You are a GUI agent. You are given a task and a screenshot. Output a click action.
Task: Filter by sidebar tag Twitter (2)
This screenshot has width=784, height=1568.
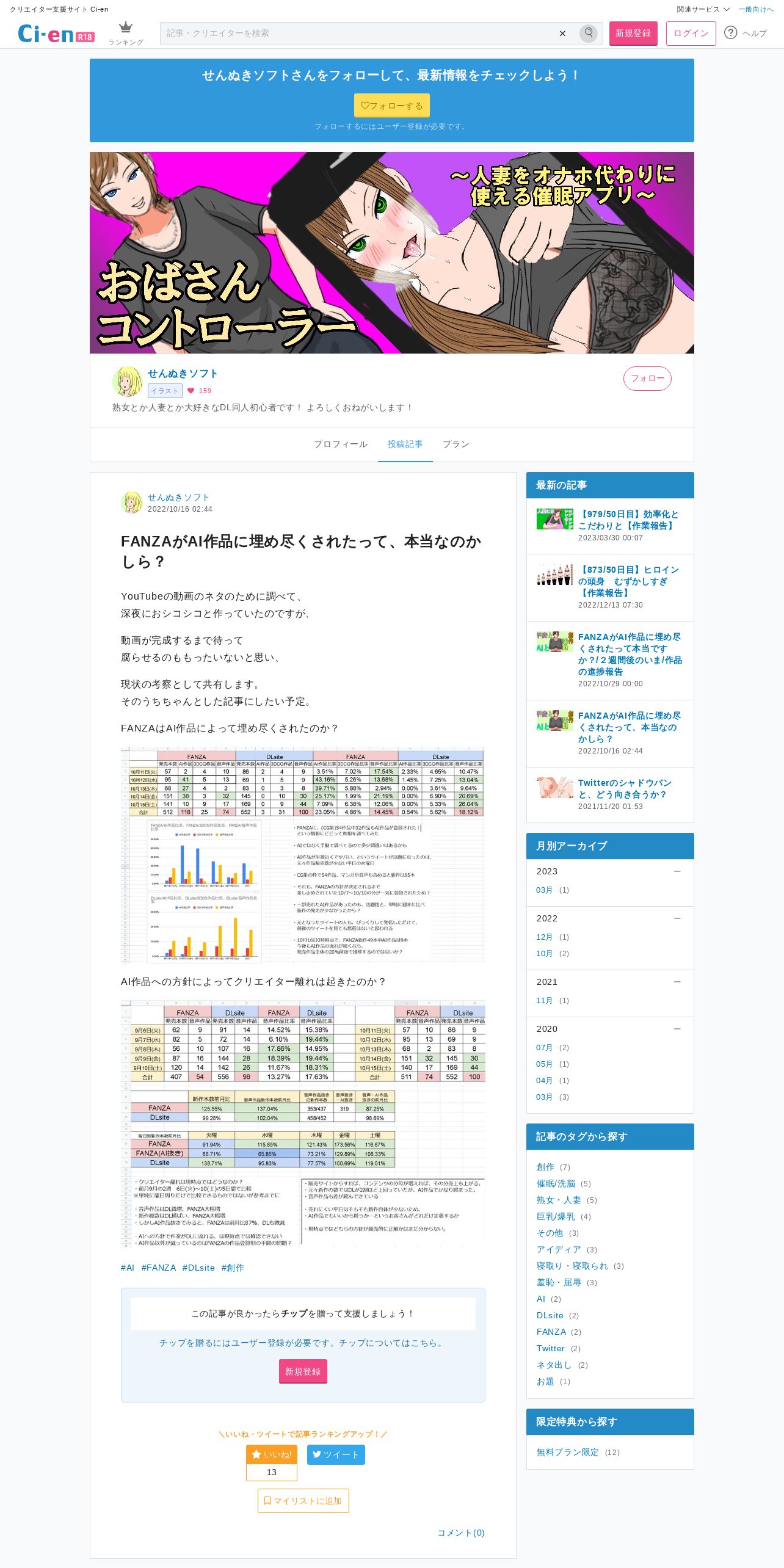[x=551, y=1349]
